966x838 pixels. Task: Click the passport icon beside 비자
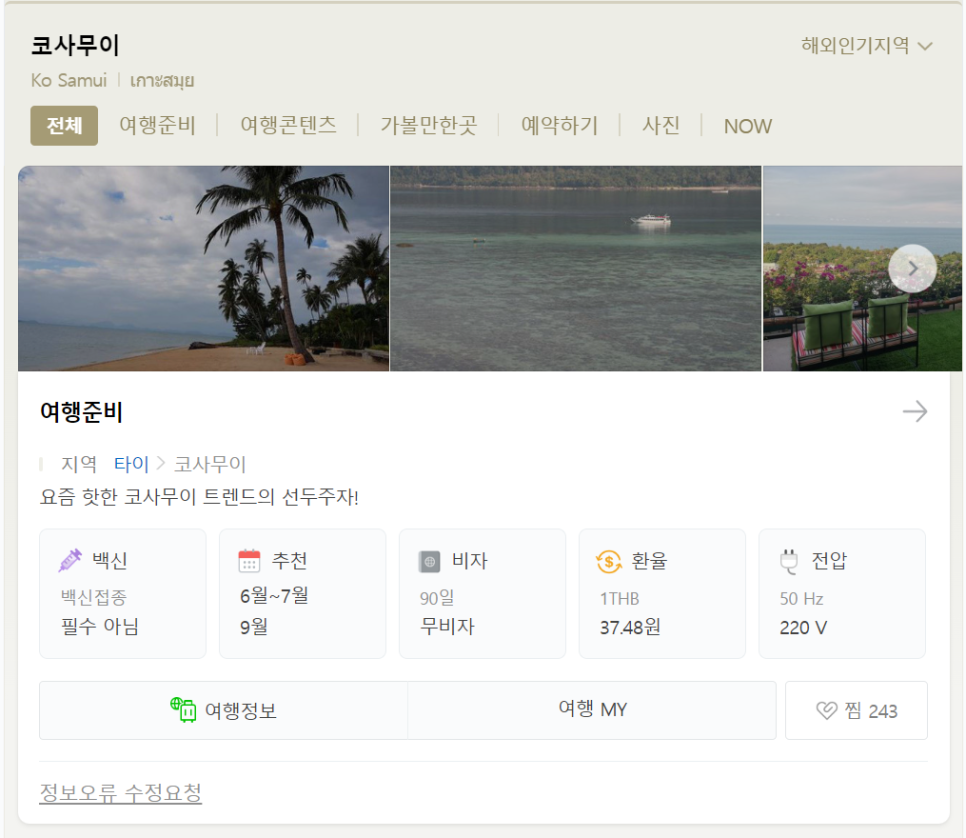coord(429,561)
